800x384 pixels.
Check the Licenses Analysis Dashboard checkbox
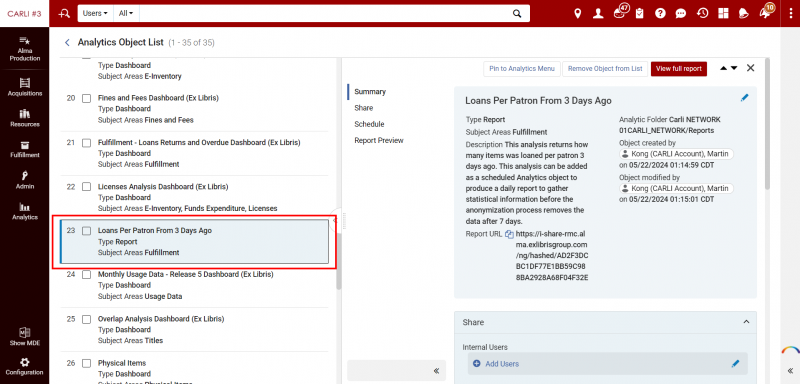click(x=87, y=187)
